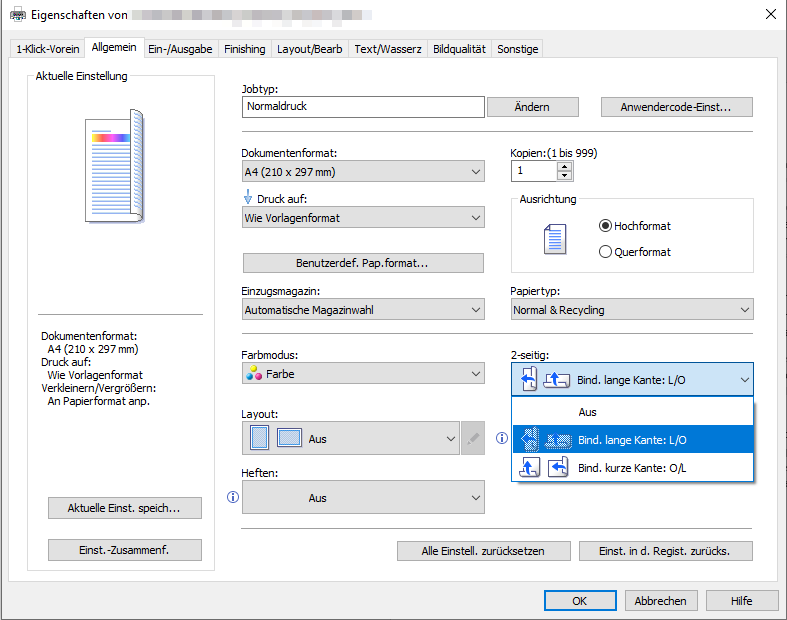Choose 'Bind. kurze Kante: O/L' option
This screenshot has width=787, height=620.
(632, 467)
